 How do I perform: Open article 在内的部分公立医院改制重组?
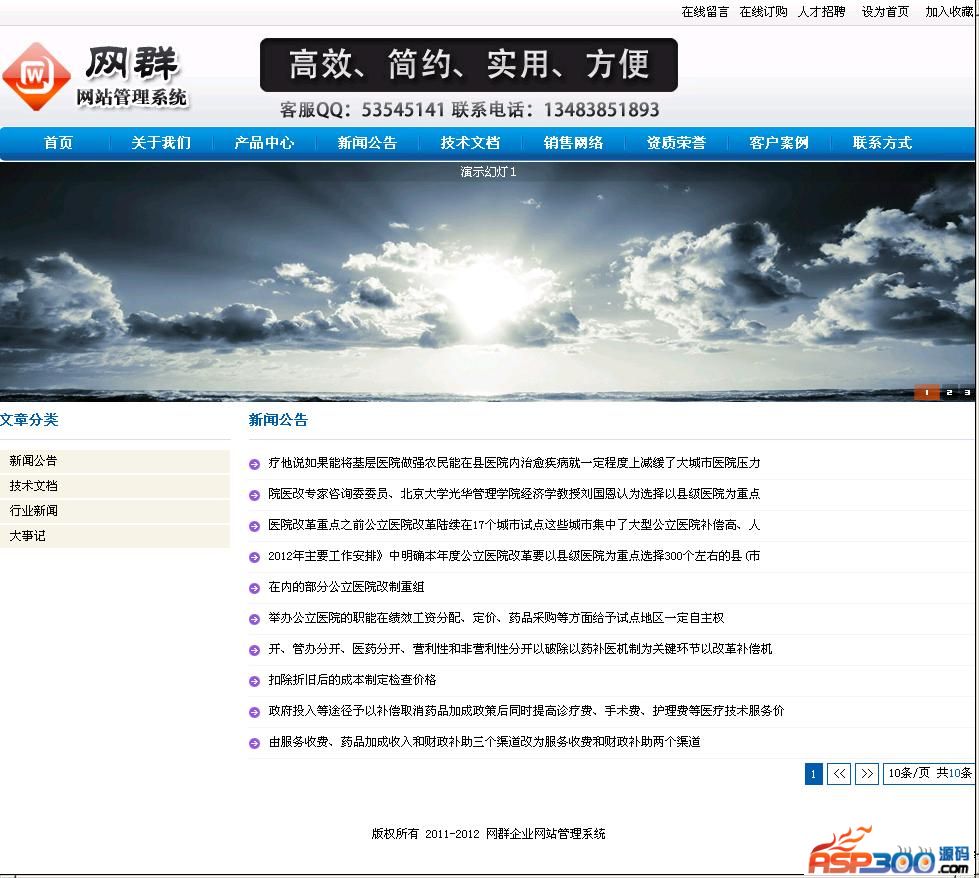(x=347, y=587)
